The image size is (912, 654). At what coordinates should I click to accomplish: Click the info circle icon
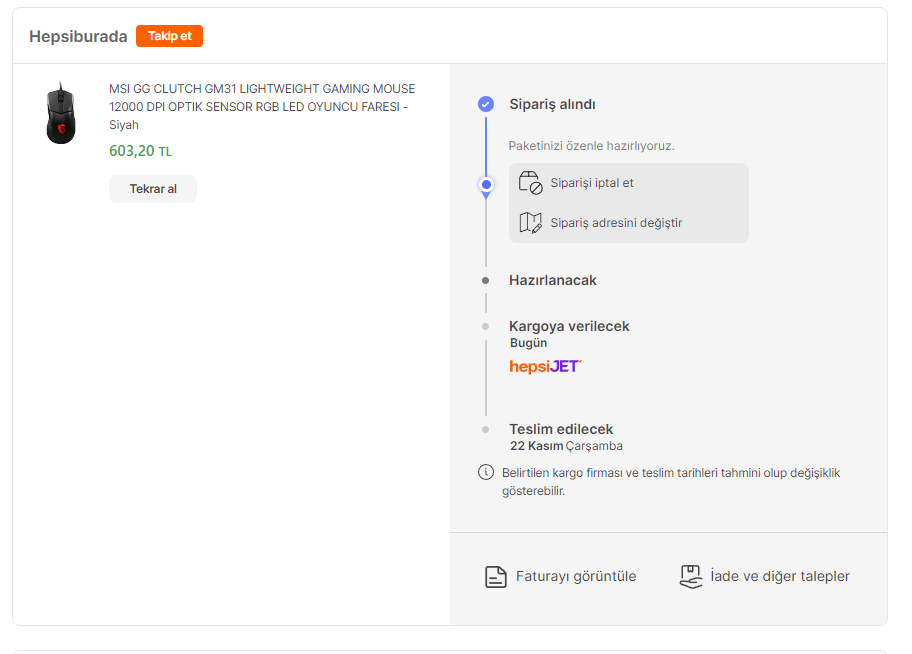tap(486, 472)
